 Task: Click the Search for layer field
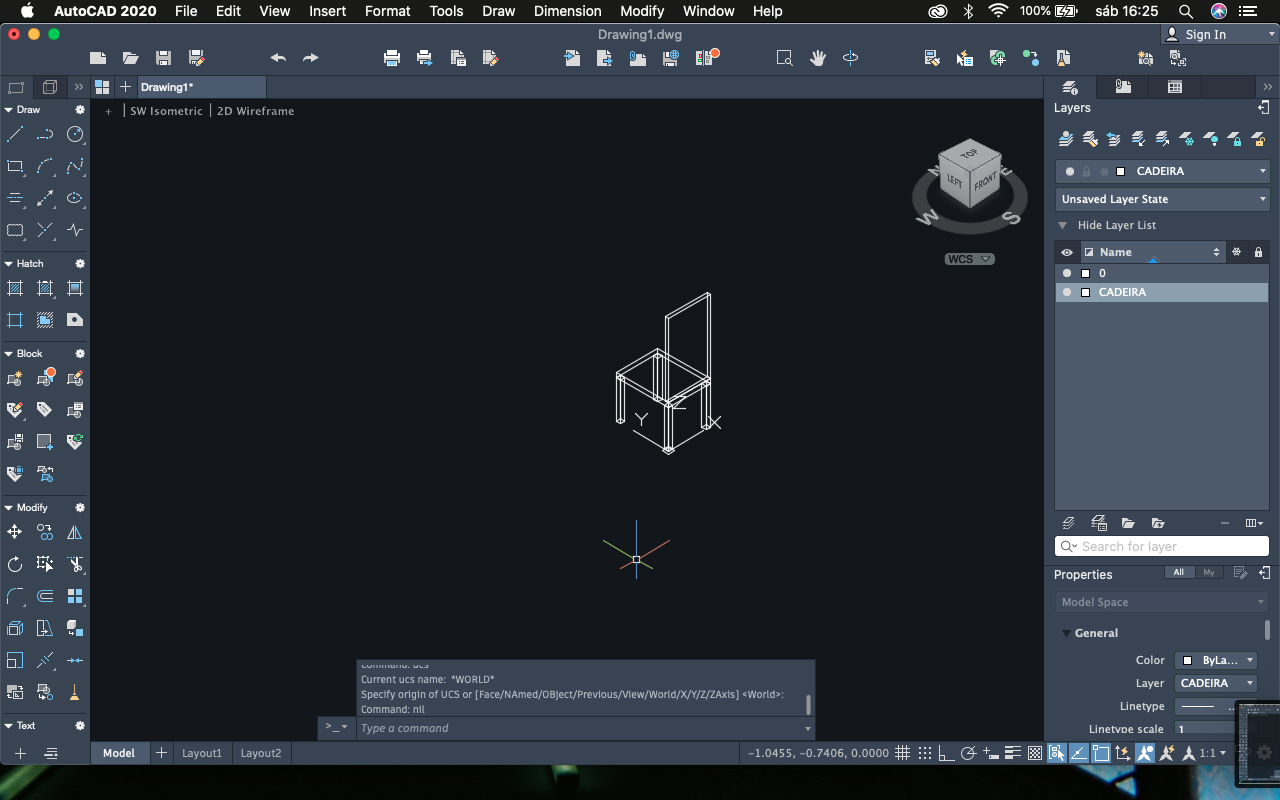point(1162,546)
